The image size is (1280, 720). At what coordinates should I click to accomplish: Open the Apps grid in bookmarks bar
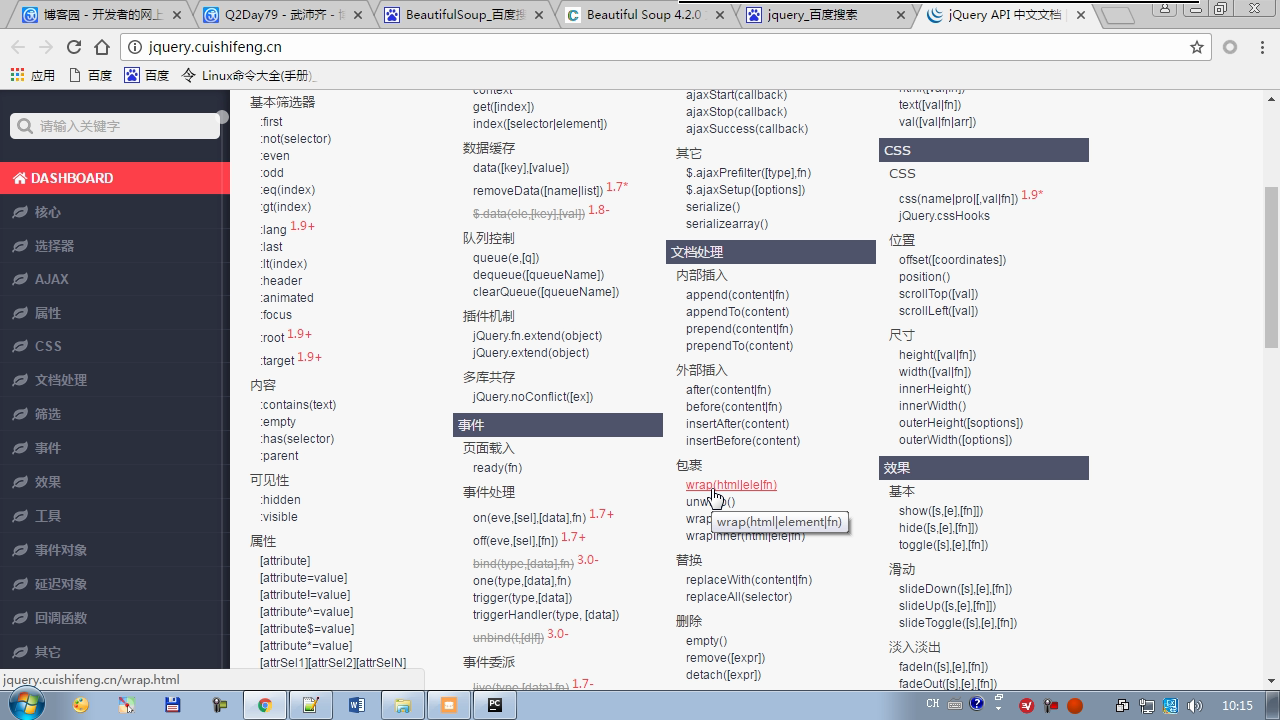32,75
